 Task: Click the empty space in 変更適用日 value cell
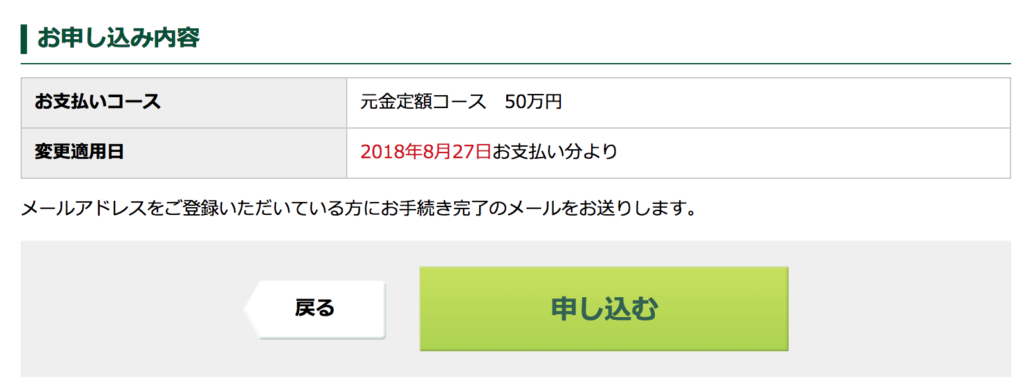810,153
